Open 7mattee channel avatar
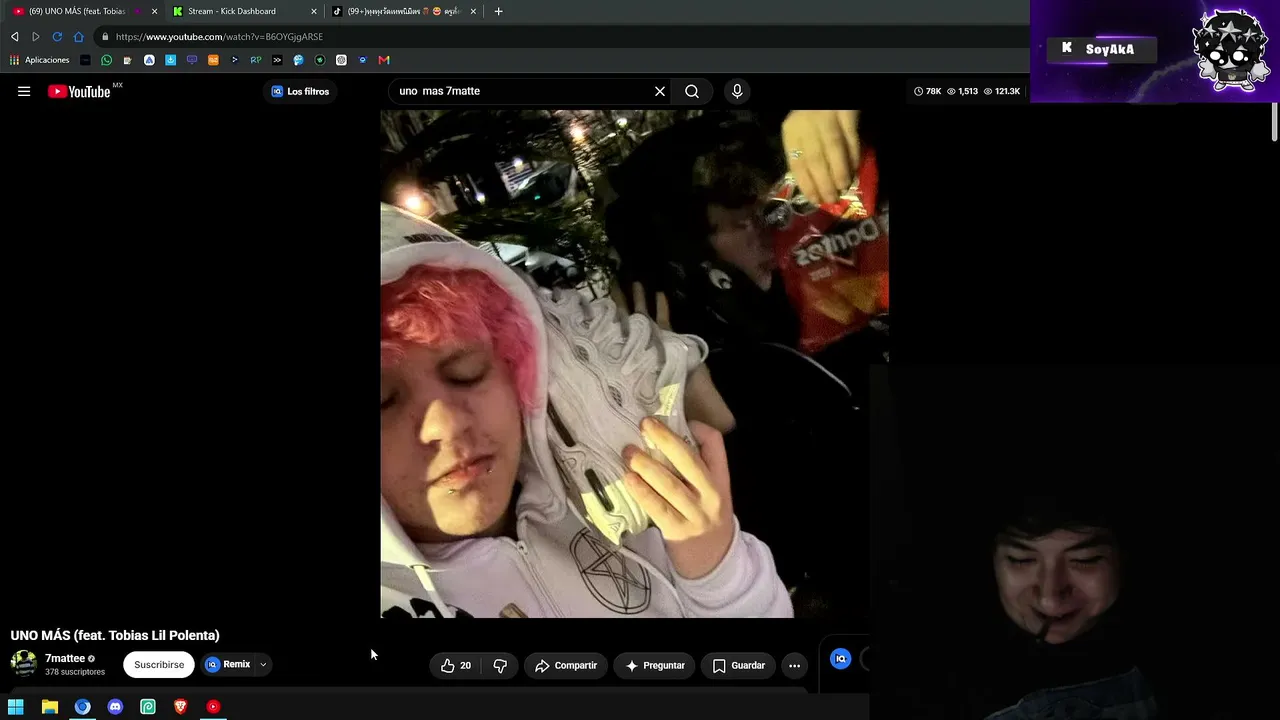Image resolution: width=1280 pixels, height=720 pixels. pos(24,664)
